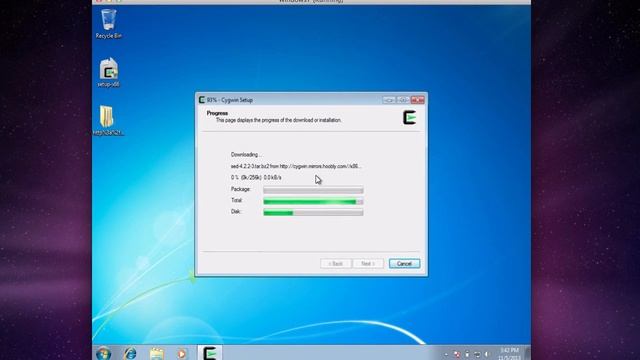The width and height of the screenshot is (640, 360).
Task: Click the sed-4.2.2-3 download URL text
Action: point(296,166)
